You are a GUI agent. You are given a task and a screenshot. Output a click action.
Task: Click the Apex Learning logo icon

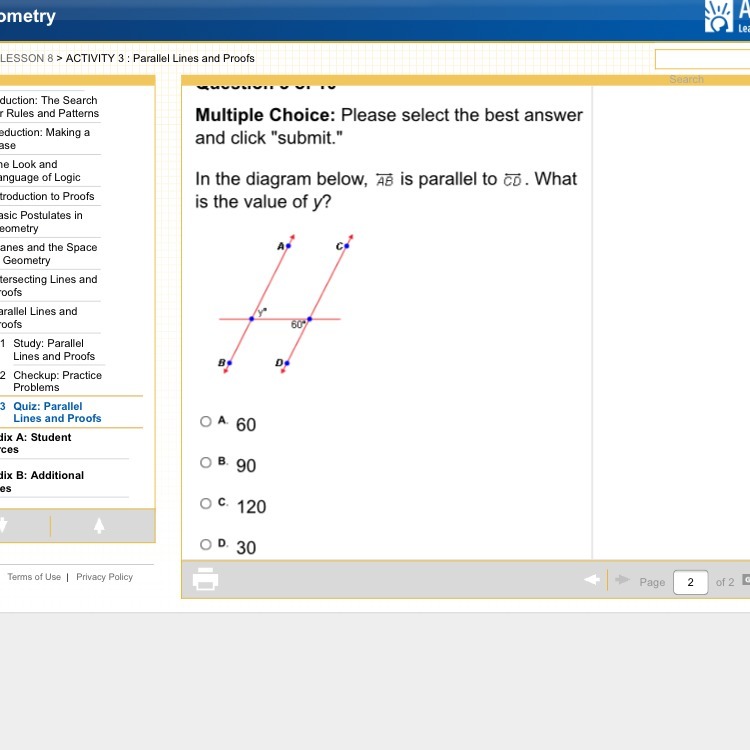718,16
